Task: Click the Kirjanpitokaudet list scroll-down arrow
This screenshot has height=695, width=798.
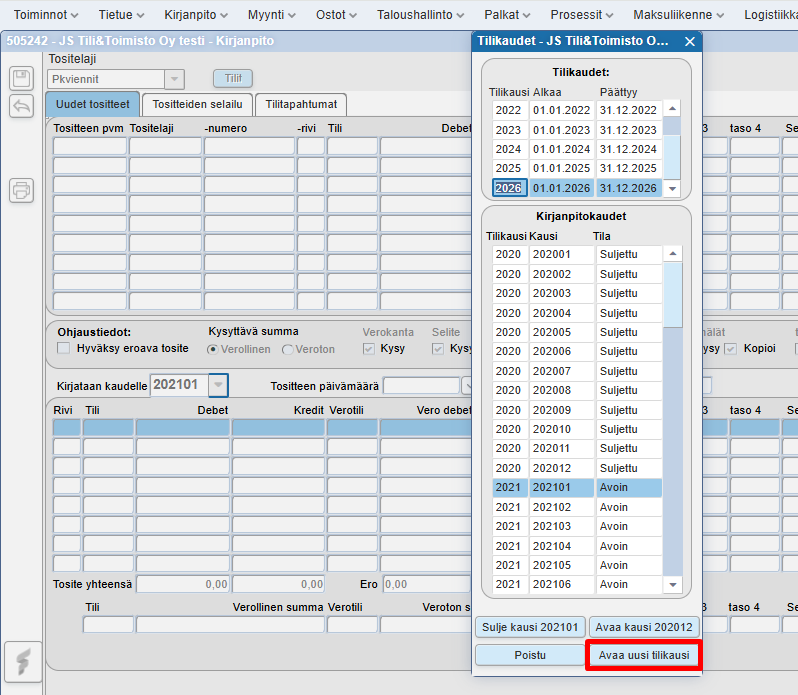Action: 673,585
